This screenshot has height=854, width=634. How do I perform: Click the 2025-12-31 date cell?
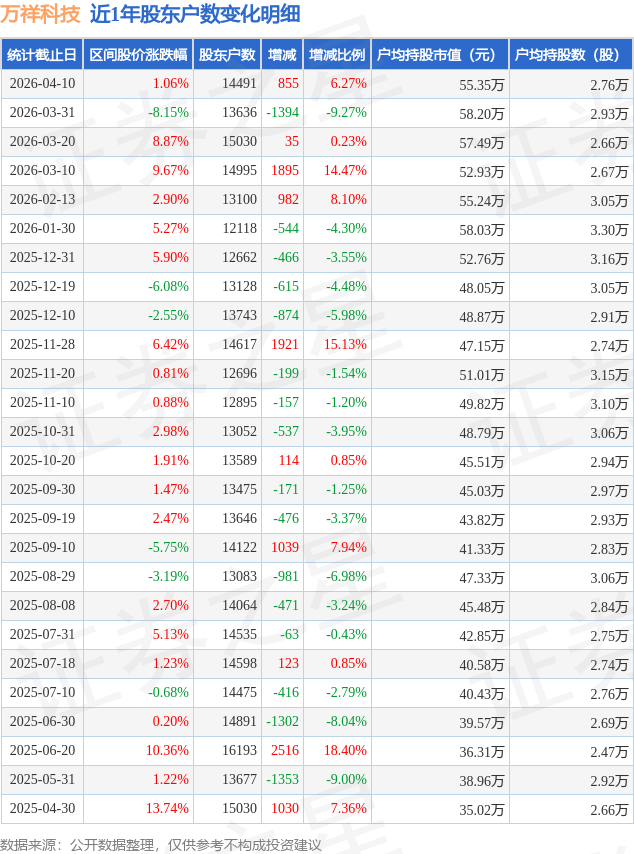tap(42, 258)
